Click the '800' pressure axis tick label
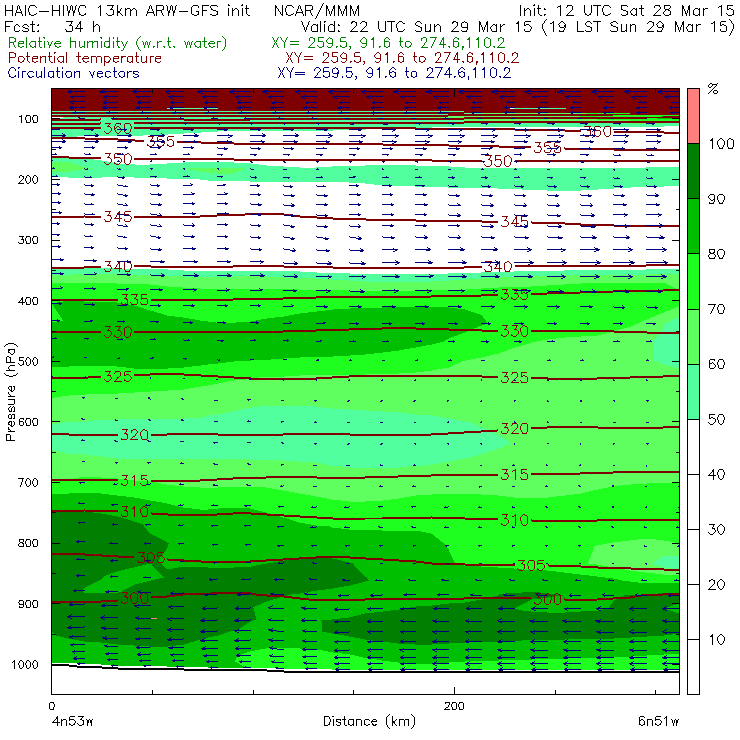The width and height of the screenshot is (740, 740). click(28, 543)
